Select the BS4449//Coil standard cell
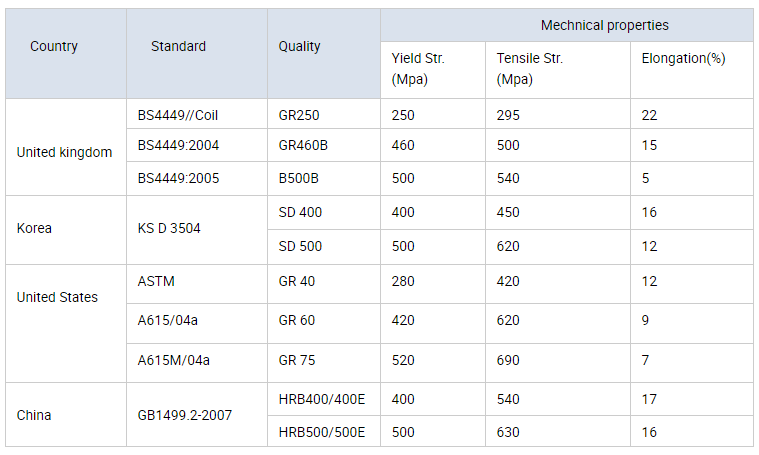 [x=197, y=114]
